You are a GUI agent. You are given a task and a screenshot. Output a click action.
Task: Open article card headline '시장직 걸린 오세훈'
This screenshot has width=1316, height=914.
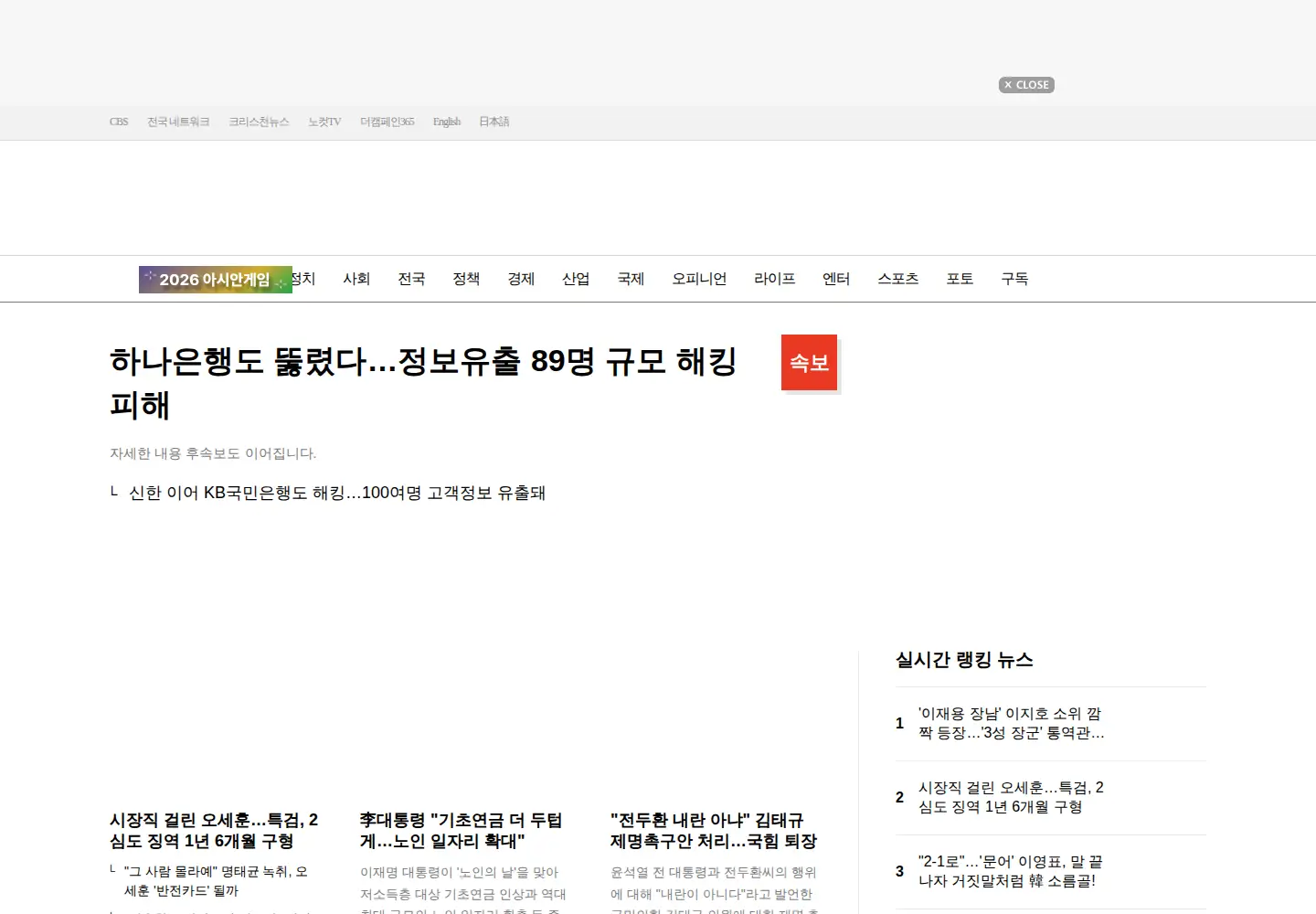214,831
